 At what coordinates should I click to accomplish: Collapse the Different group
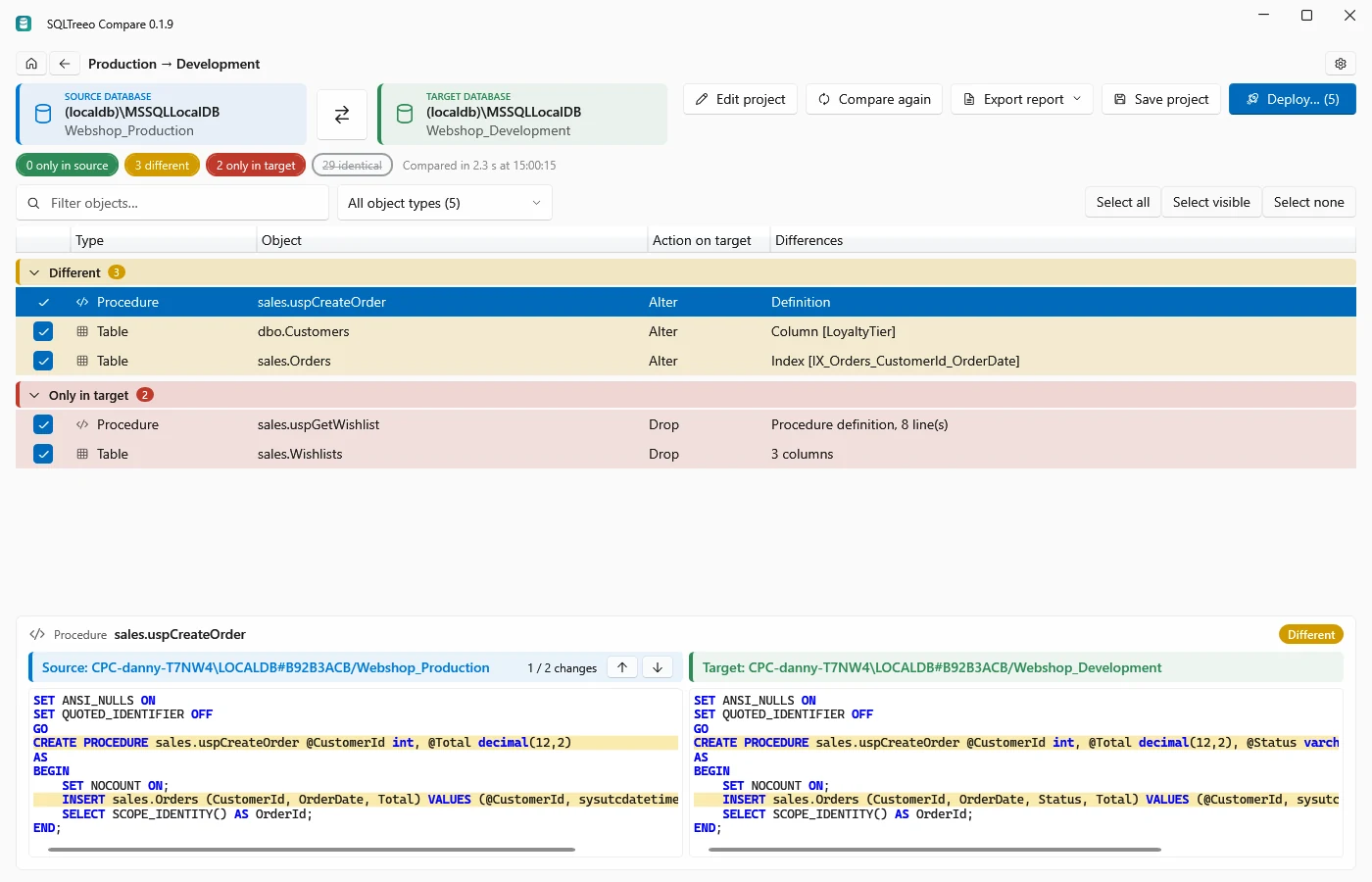point(34,272)
